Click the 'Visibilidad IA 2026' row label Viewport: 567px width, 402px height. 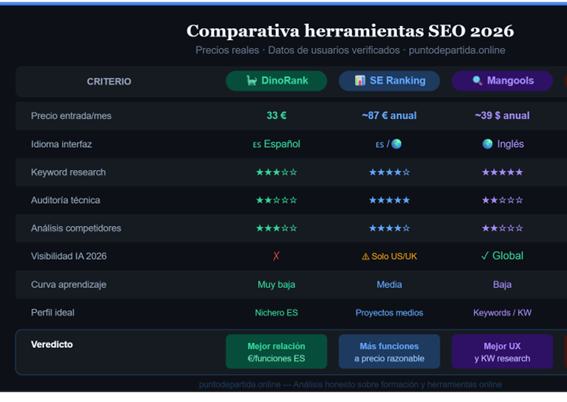pos(69,256)
